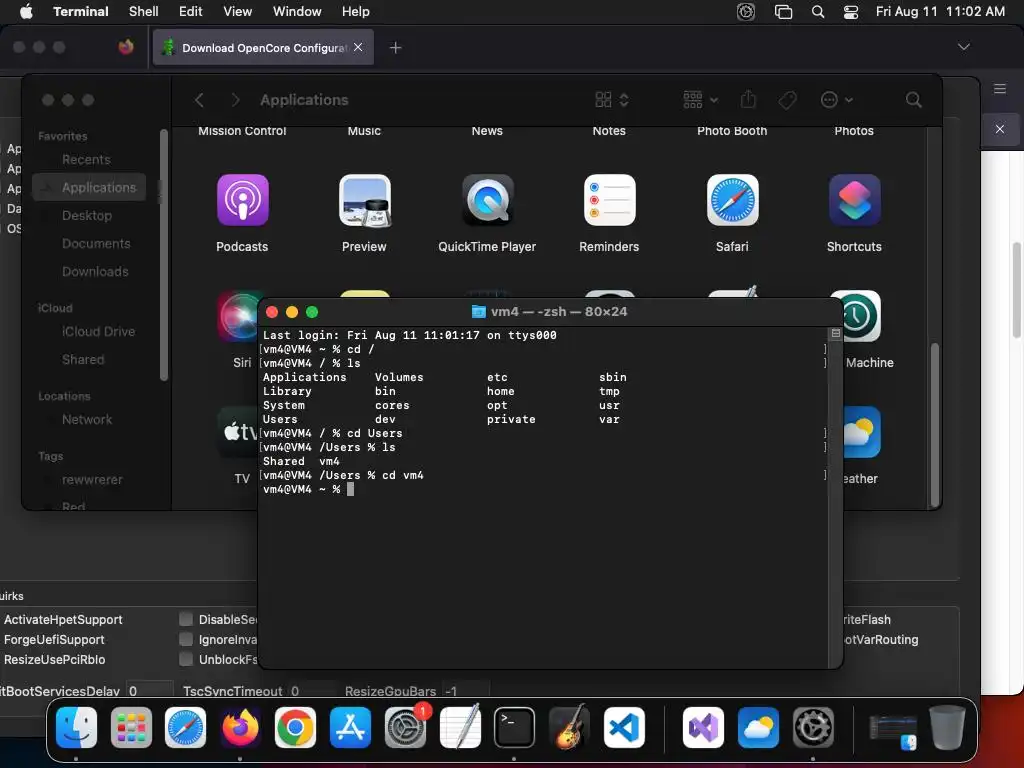Viewport: 1024px width, 768px height.
Task: Open Launchpad from the Dock
Action: click(x=131, y=727)
